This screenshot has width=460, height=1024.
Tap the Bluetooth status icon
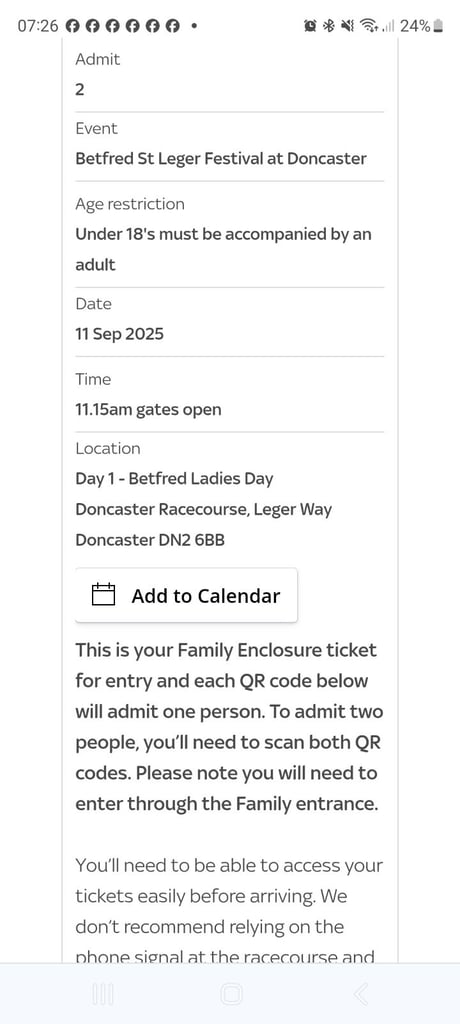329,26
